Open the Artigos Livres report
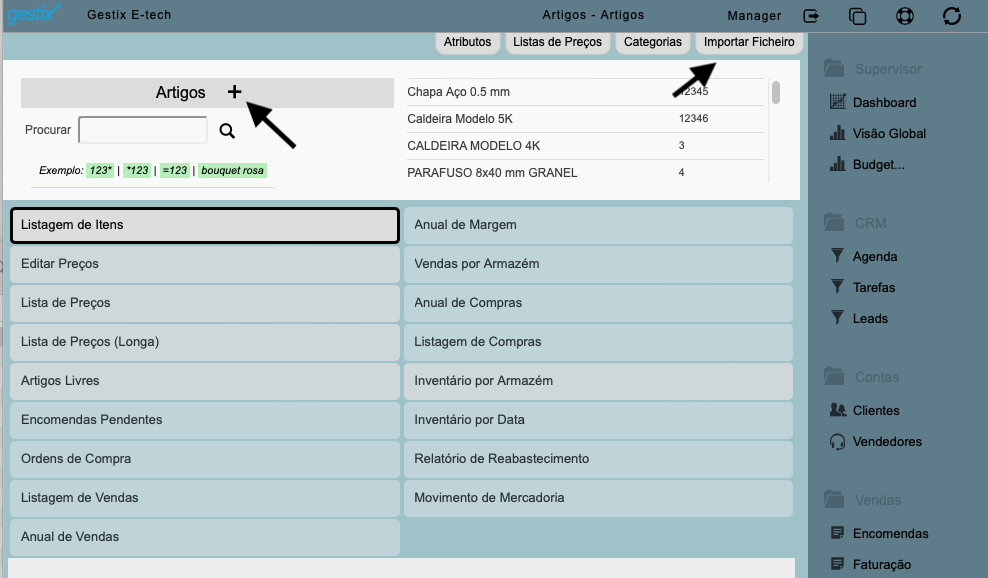This screenshot has width=988, height=578. [x=205, y=381]
